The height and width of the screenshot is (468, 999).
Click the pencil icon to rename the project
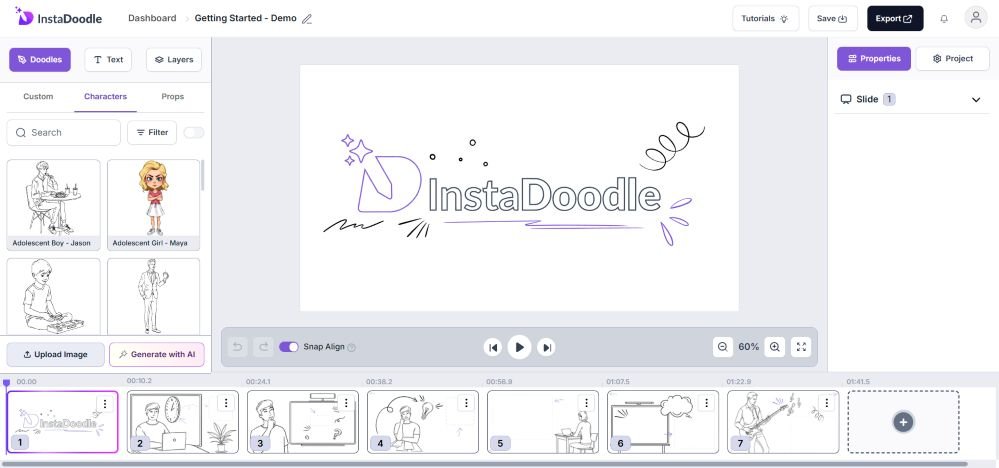tap(307, 19)
